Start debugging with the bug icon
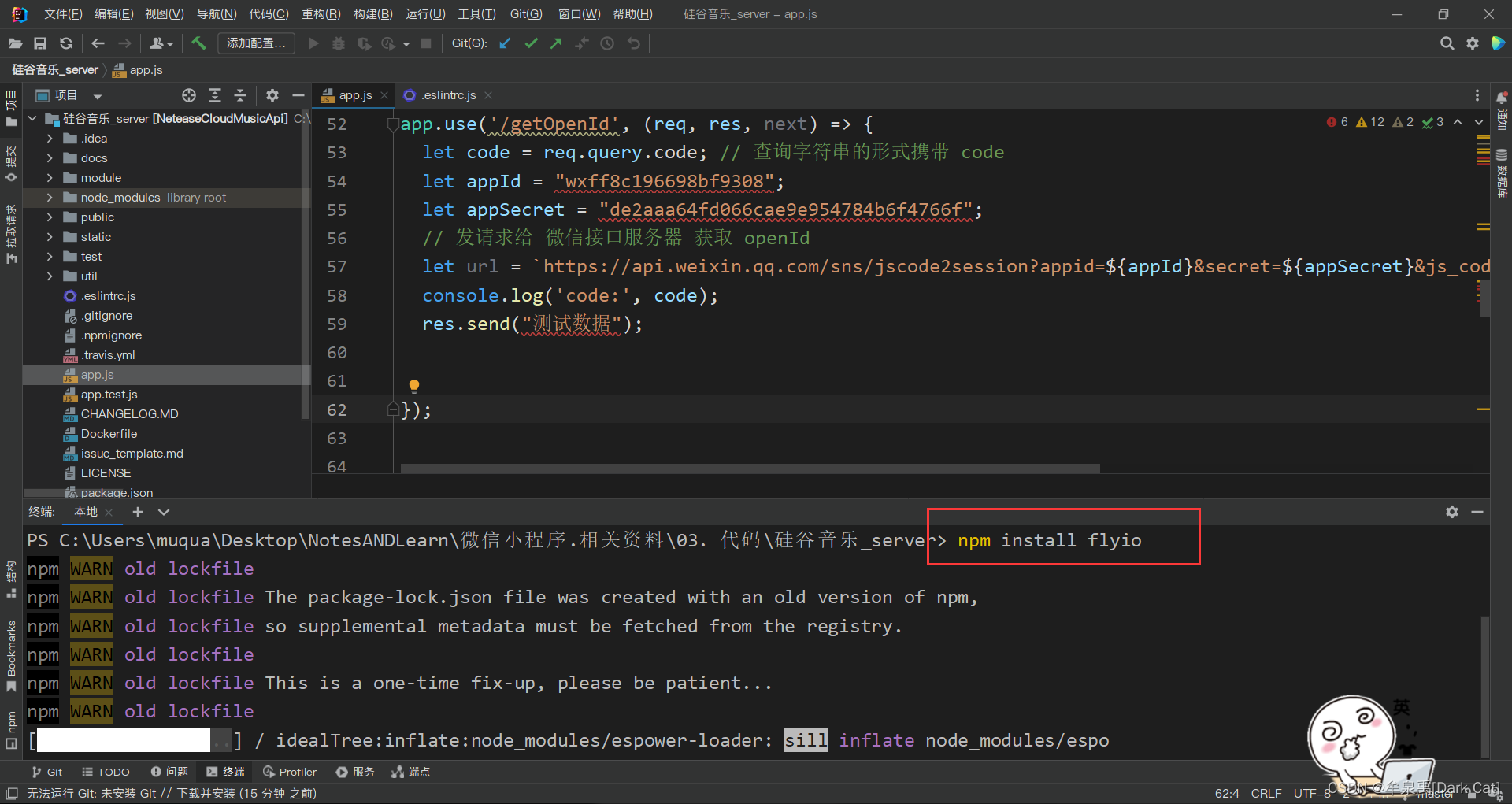The width and height of the screenshot is (1512, 804). (x=339, y=43)
